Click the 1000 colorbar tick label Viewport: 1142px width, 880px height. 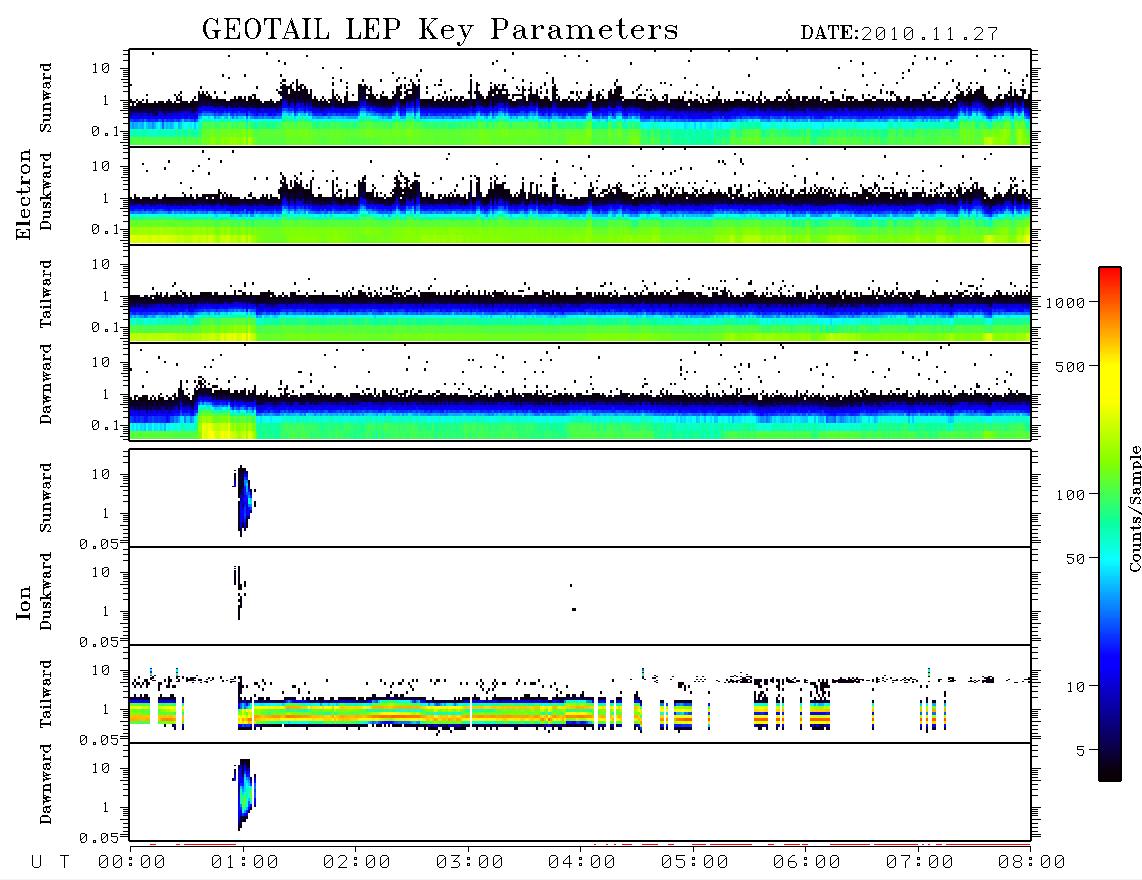click(1065, 303)
